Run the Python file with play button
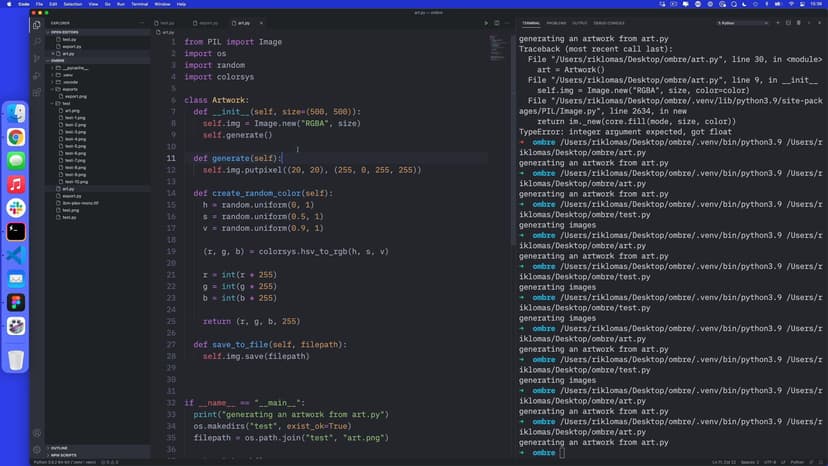 tap(486, 22)
